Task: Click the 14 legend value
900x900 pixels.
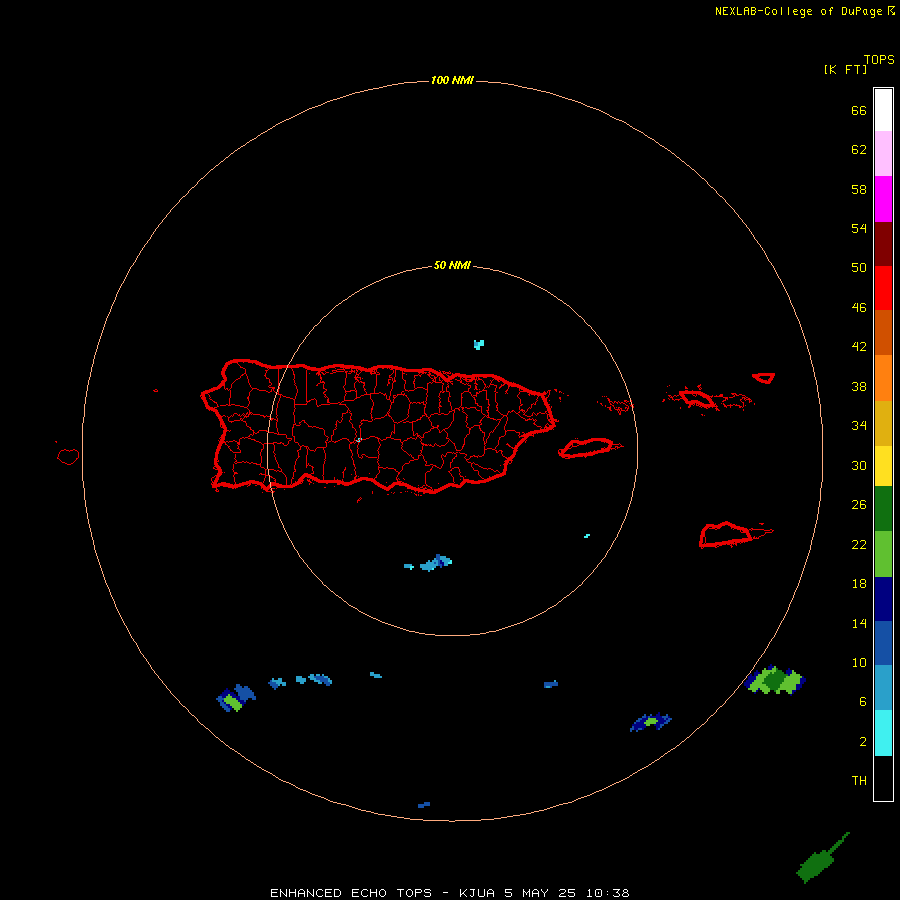Action: (x=859, y=623)
